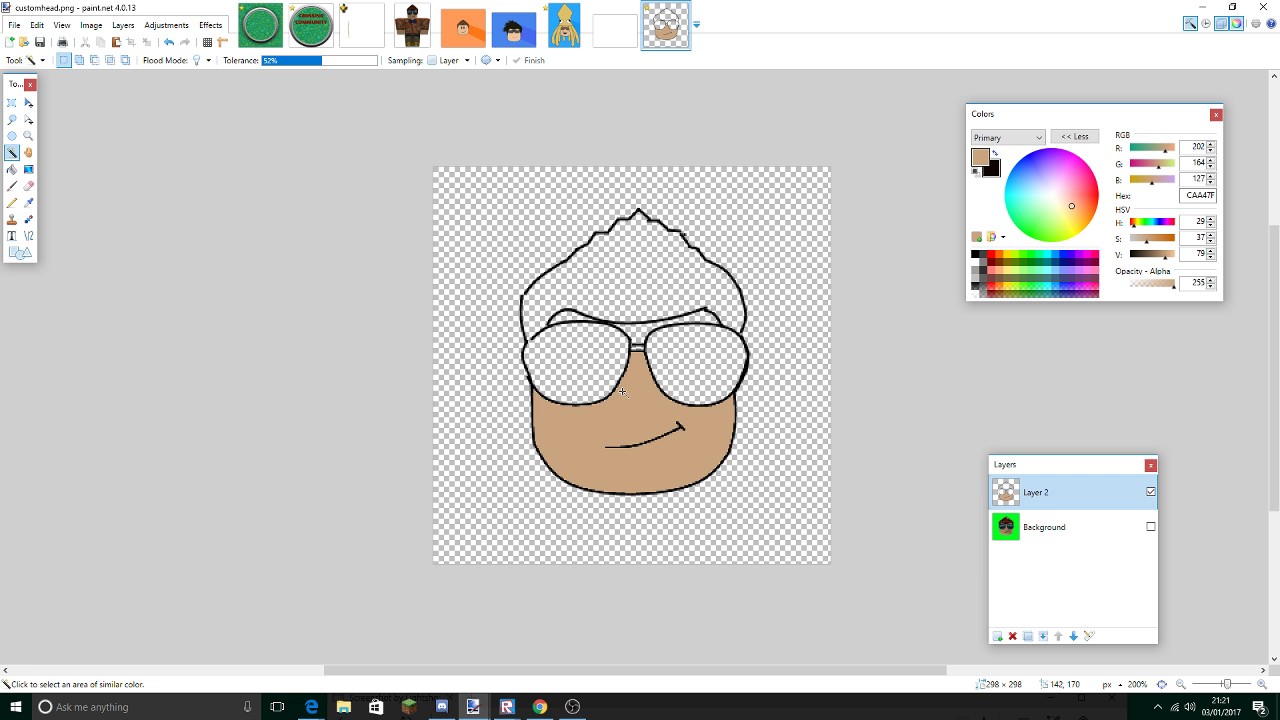Select the Line/Curve tool
1280x720 pixels.
(x=28, y=236)
